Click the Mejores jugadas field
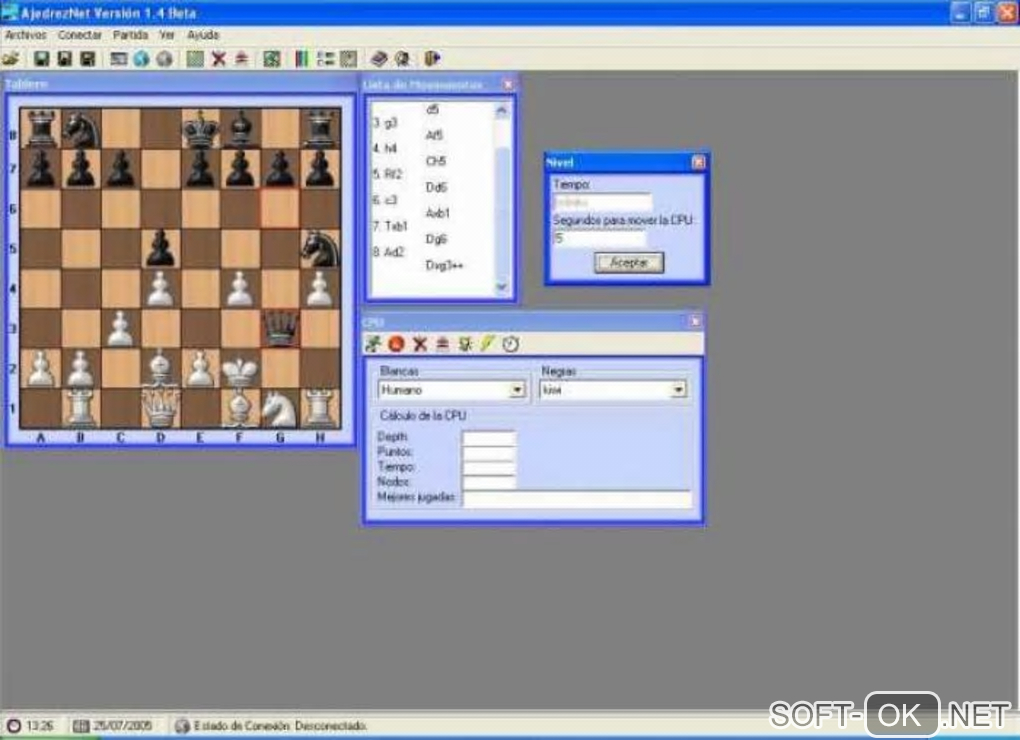Image resolution: width=1020 pixels, height=740 pixels. tap(577, 499)
